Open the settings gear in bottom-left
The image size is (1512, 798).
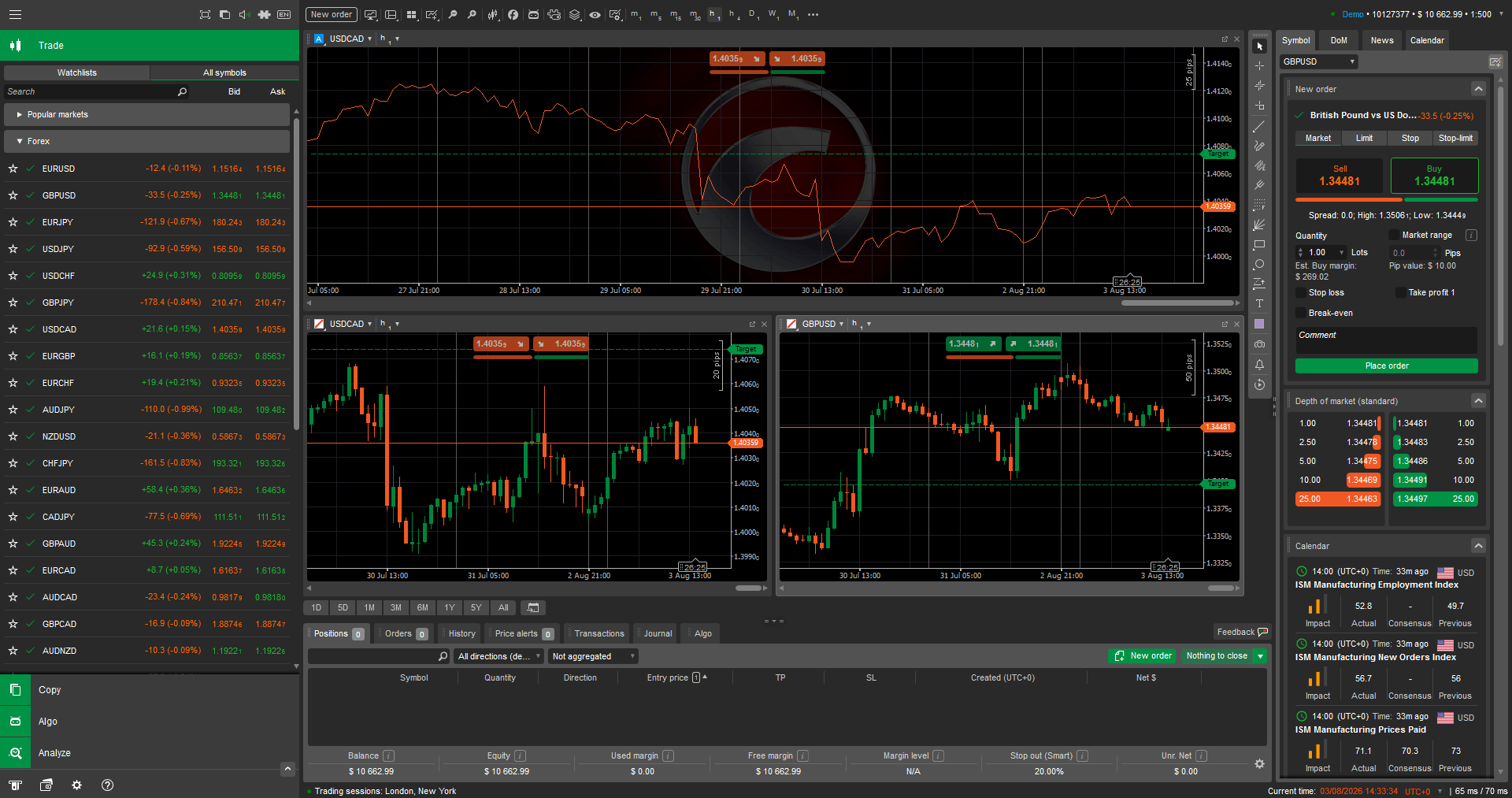76,785
